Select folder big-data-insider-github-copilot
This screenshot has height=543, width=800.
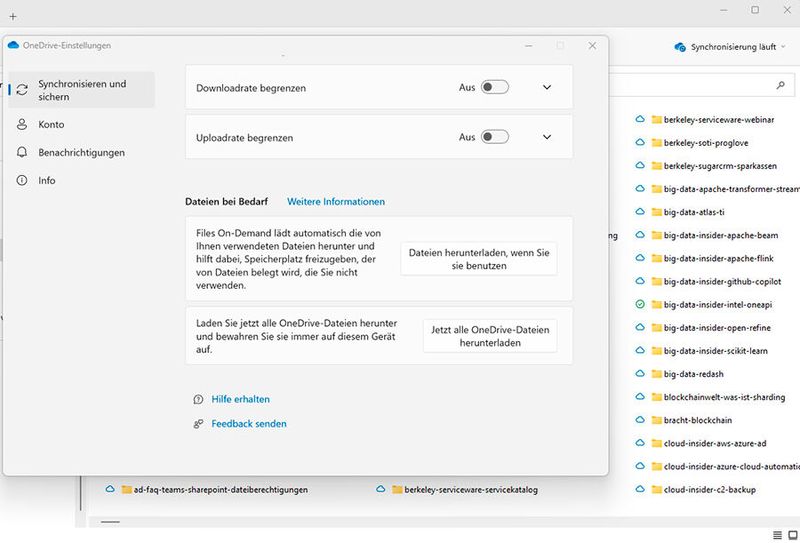tap(722, 282)
